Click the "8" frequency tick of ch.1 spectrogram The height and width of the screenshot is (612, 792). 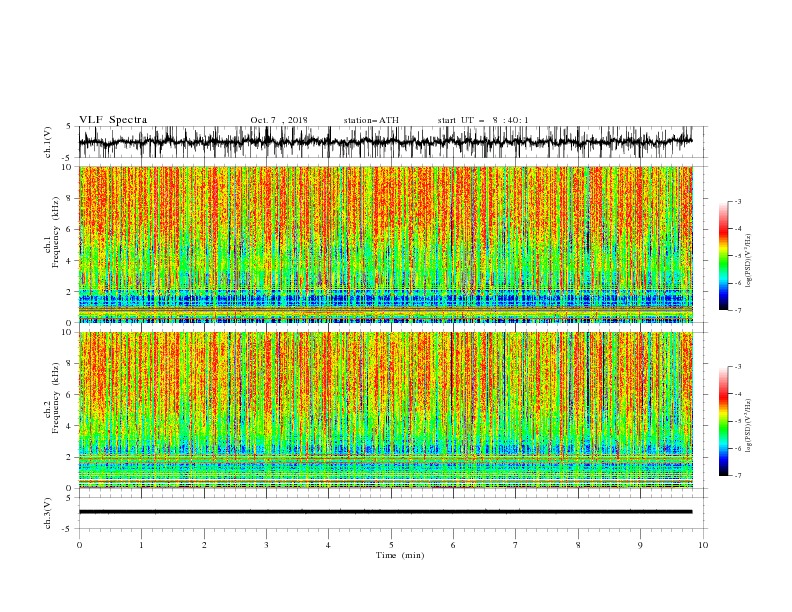tap(70, 198)
